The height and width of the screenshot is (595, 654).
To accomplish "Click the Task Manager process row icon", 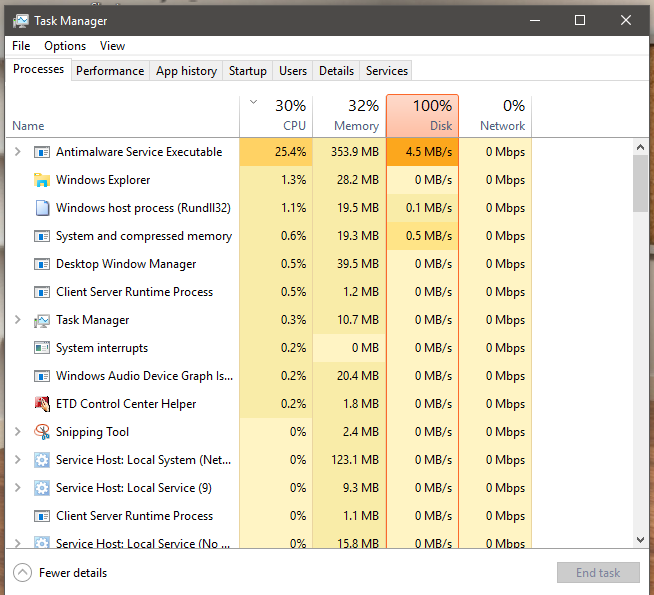I will tap(42, 320).
